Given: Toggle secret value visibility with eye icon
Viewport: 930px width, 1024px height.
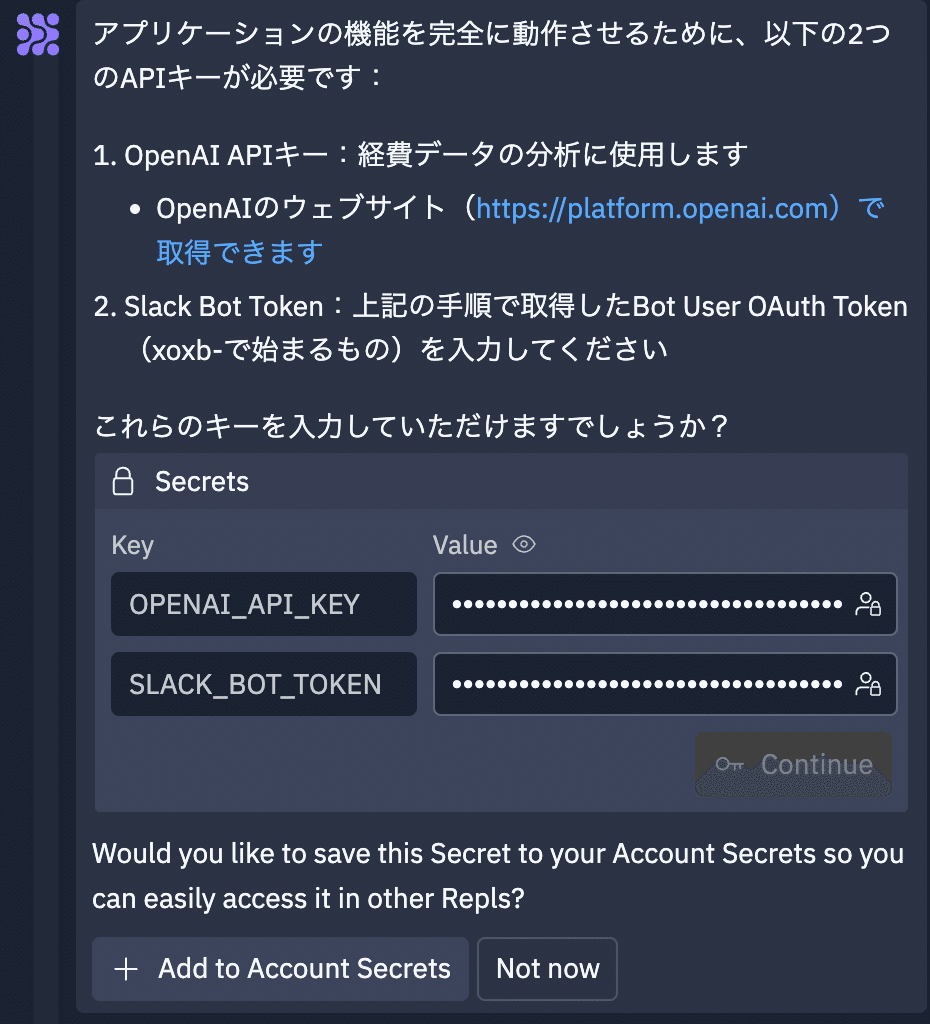Looking at the screenshot, I should point(524,545).
